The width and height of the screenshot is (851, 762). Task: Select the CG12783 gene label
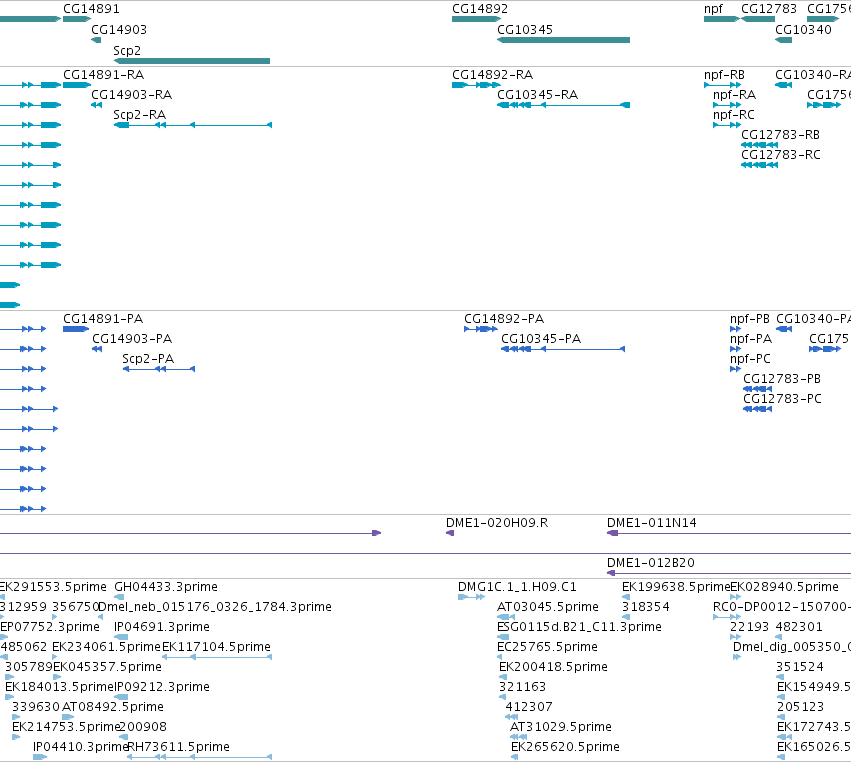(x=769, y=9)
